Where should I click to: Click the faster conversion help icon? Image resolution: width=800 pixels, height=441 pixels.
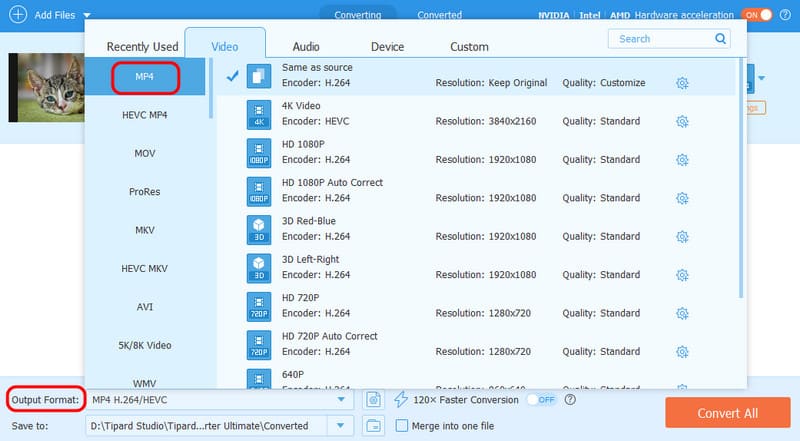pos(570,400)
